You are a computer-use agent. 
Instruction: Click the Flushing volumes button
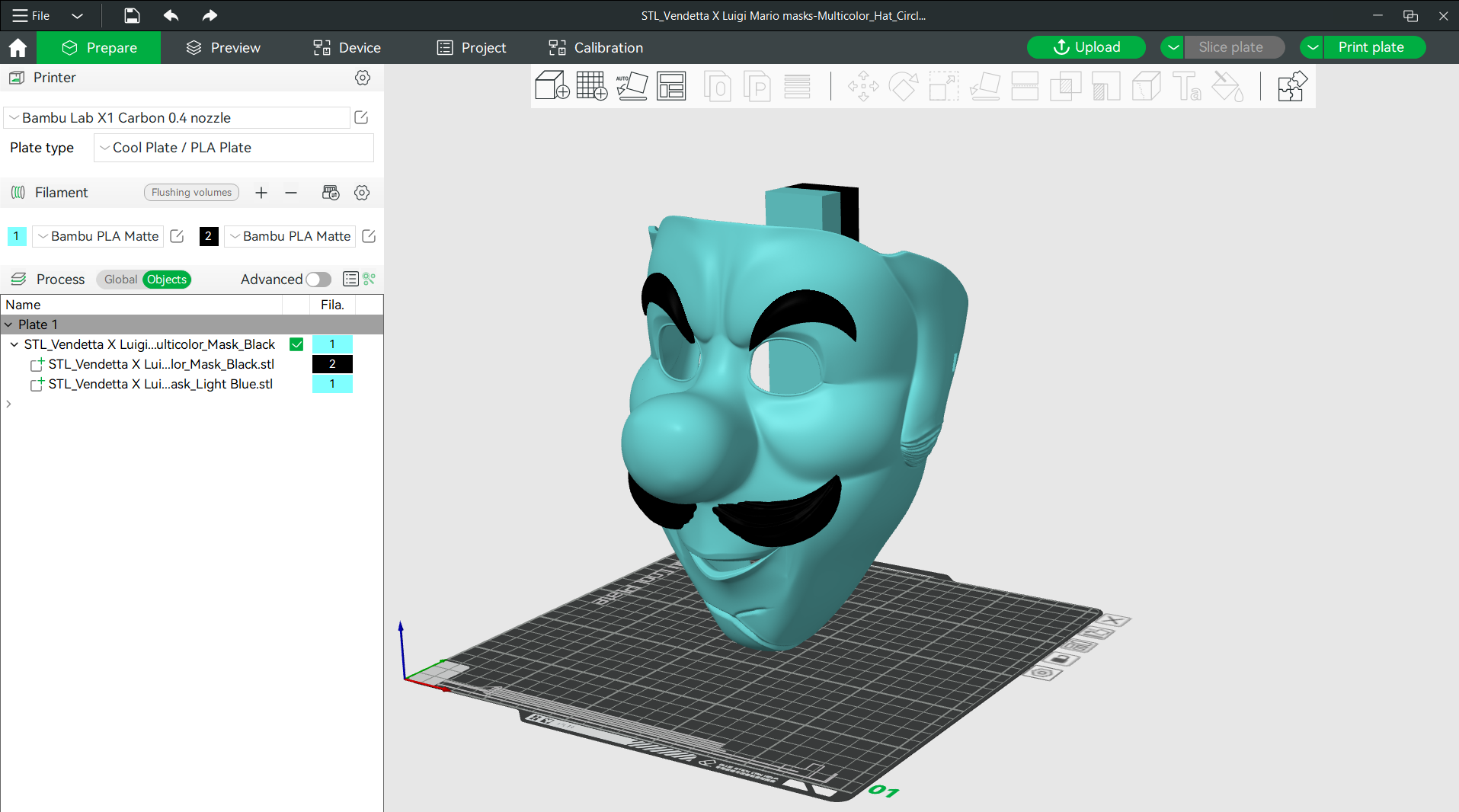191,193
